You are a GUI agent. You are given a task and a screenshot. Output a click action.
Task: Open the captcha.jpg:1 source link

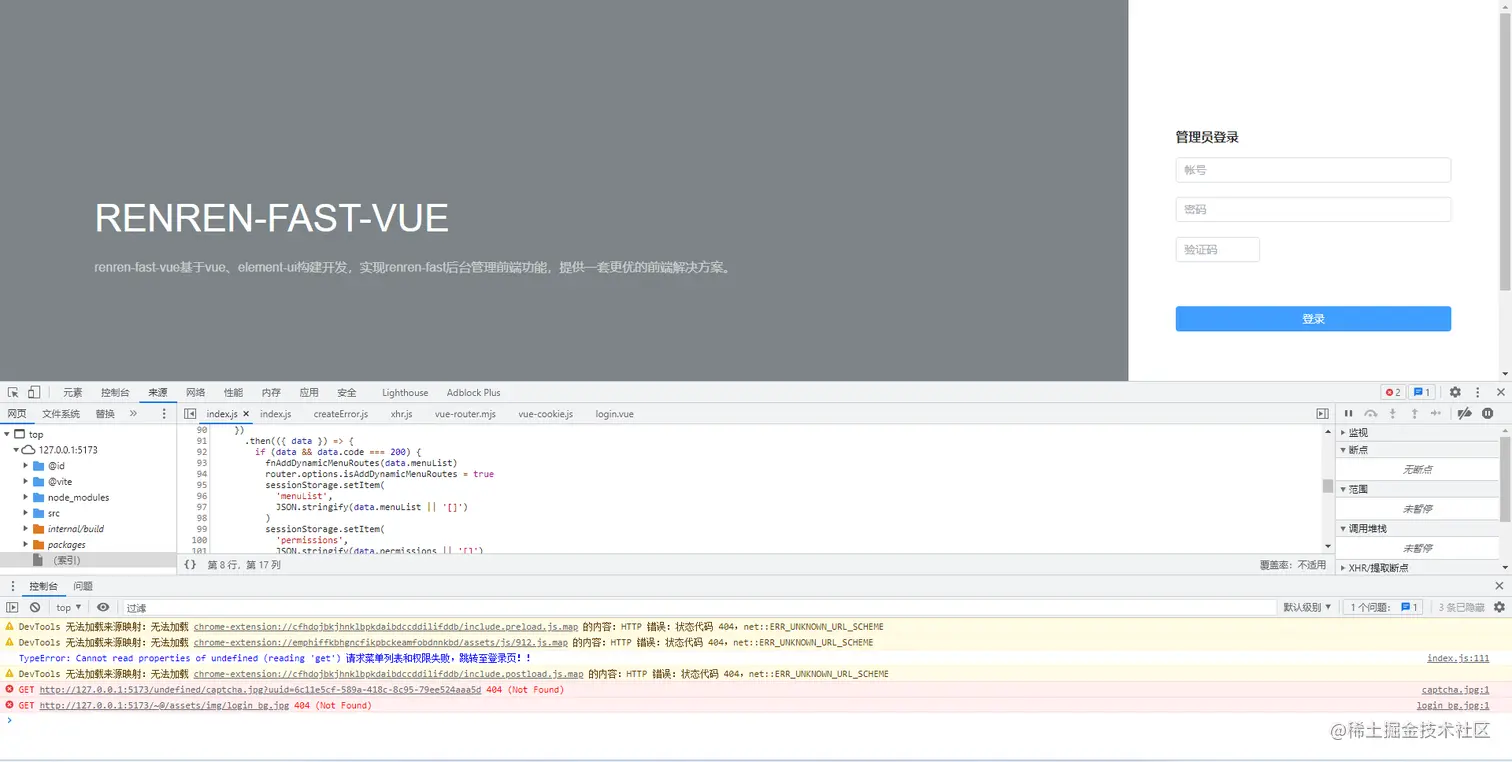1455,690
